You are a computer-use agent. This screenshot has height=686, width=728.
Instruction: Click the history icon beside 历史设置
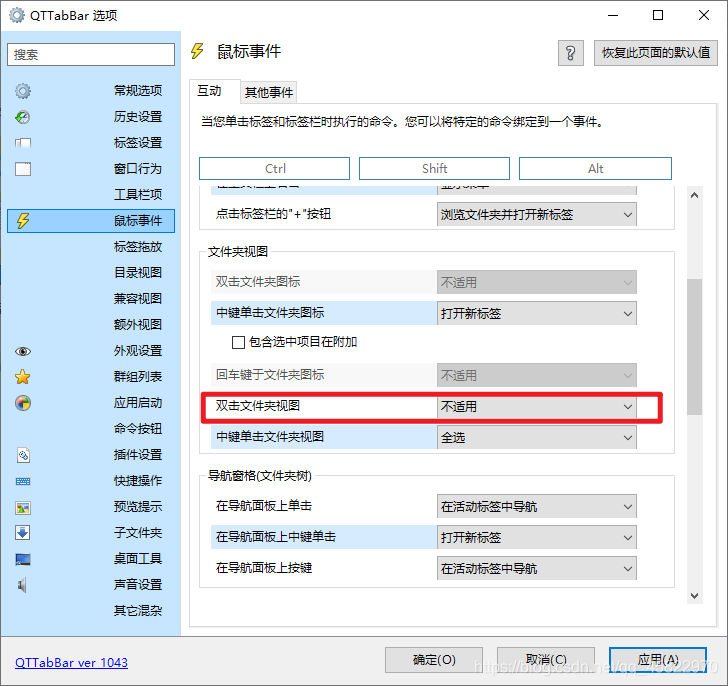point(23,117)
